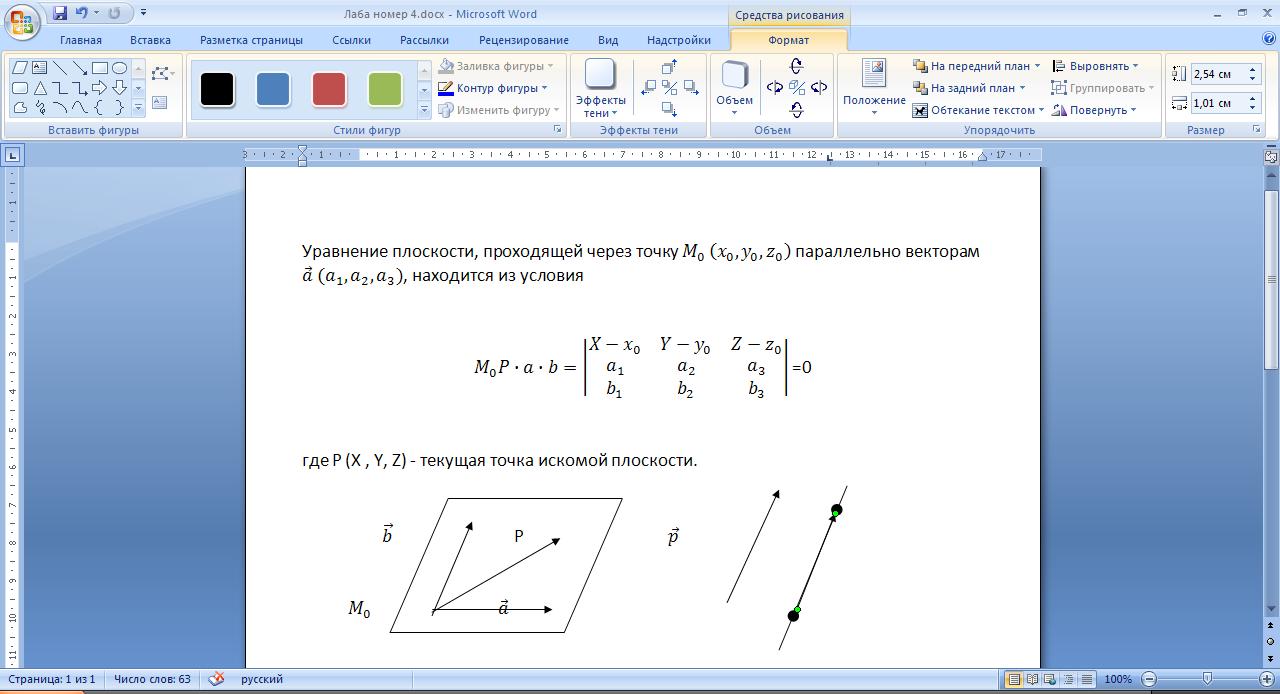Click the spell check status bar icon
The image size is (1280, 694).
(216, 679)
